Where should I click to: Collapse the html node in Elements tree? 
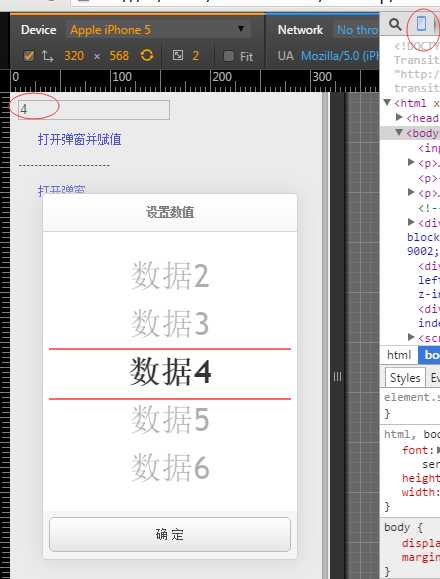point(387,102)
